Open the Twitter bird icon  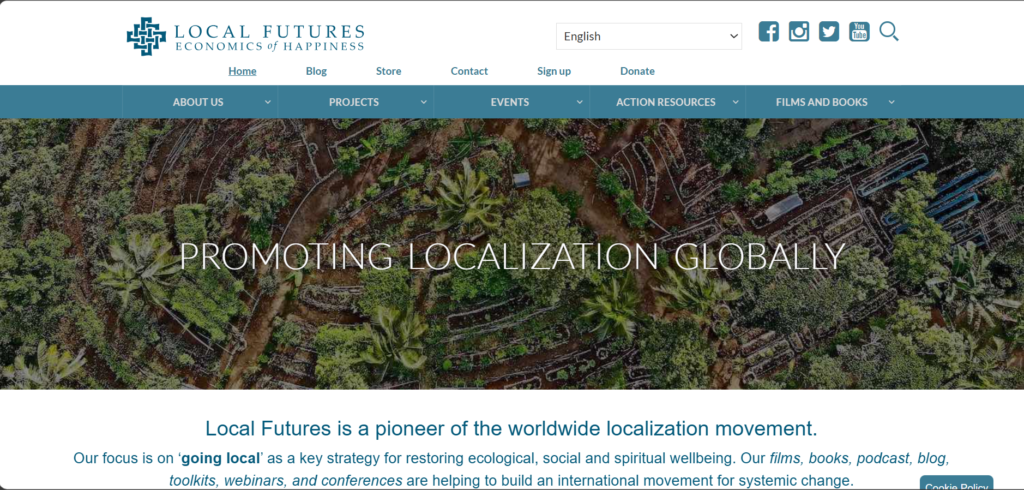(x=829, y=31)
